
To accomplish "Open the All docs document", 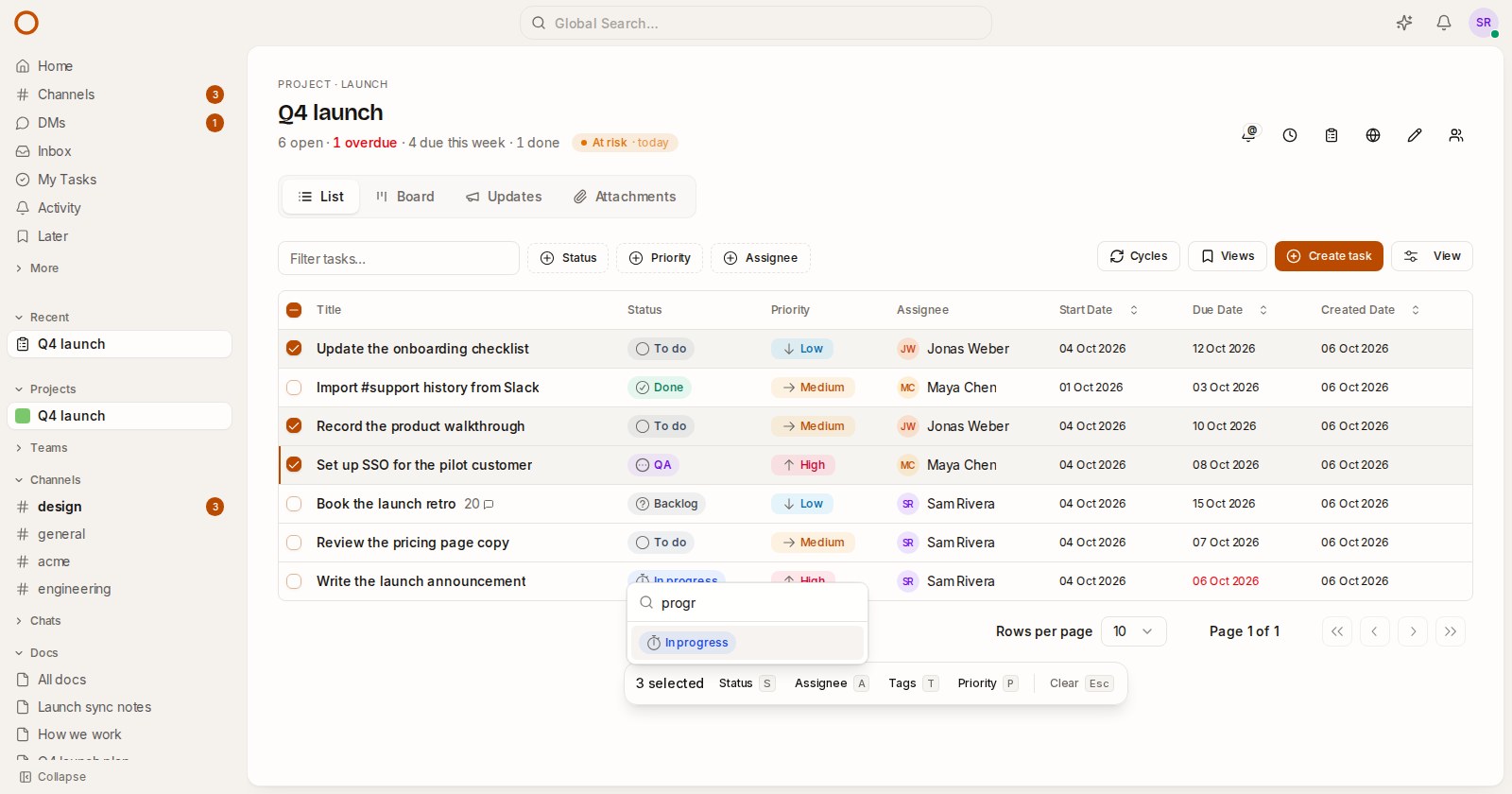I will click(x=119, y=680).
